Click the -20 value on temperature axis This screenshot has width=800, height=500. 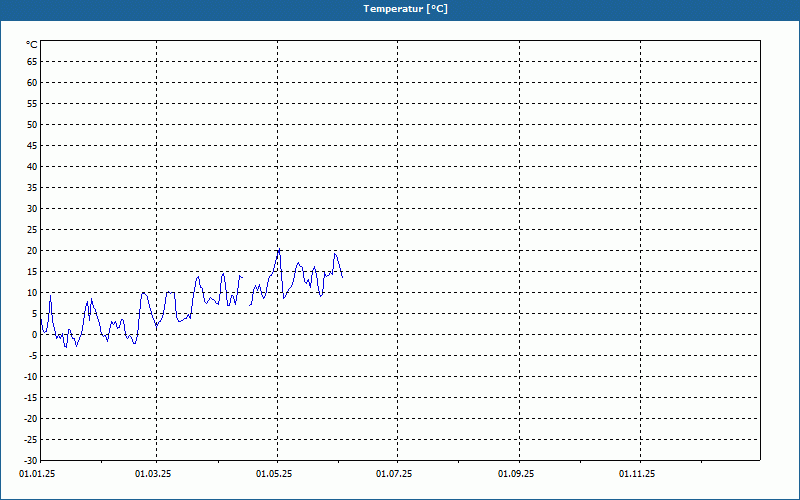tap(31, 418)
